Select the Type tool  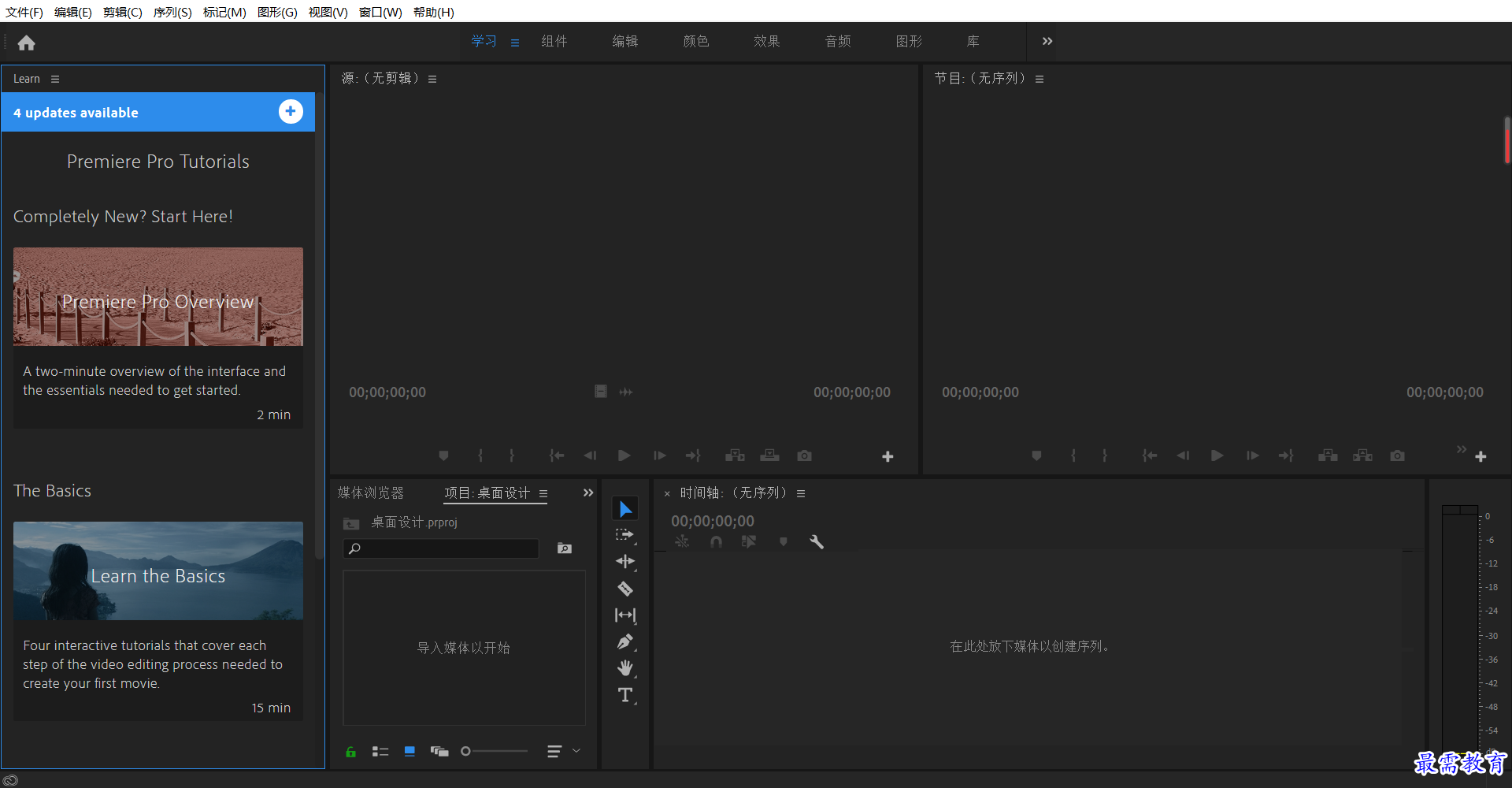click(625, 695)
